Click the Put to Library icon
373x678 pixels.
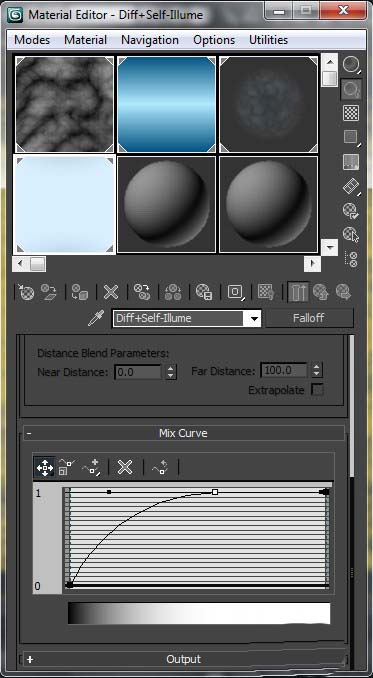(204, 293)
